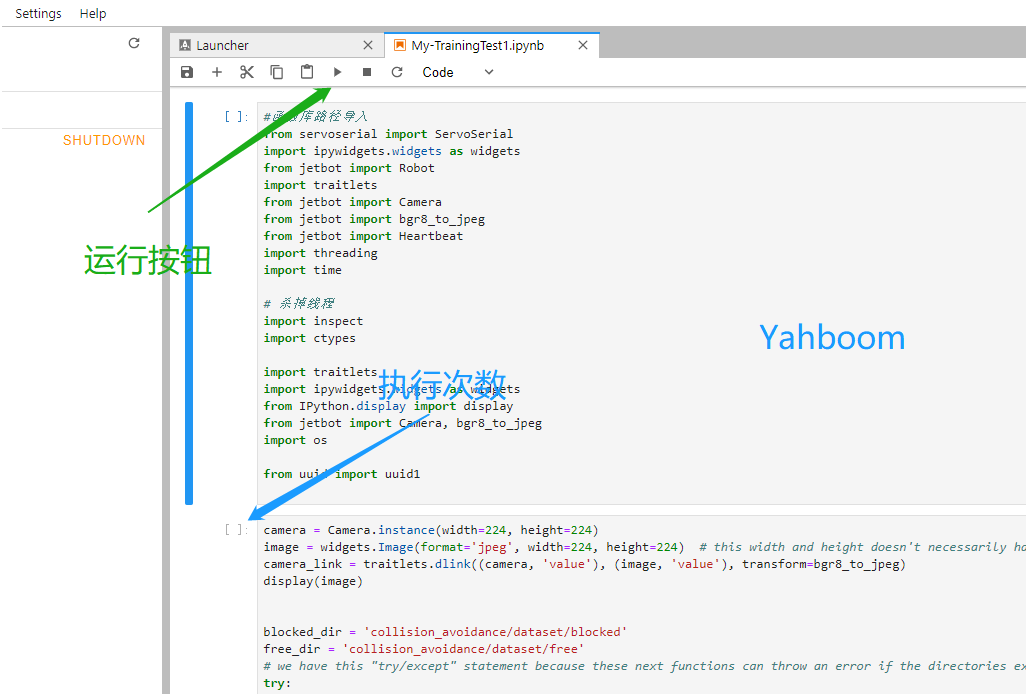Click the 'import os' code line

295,440
